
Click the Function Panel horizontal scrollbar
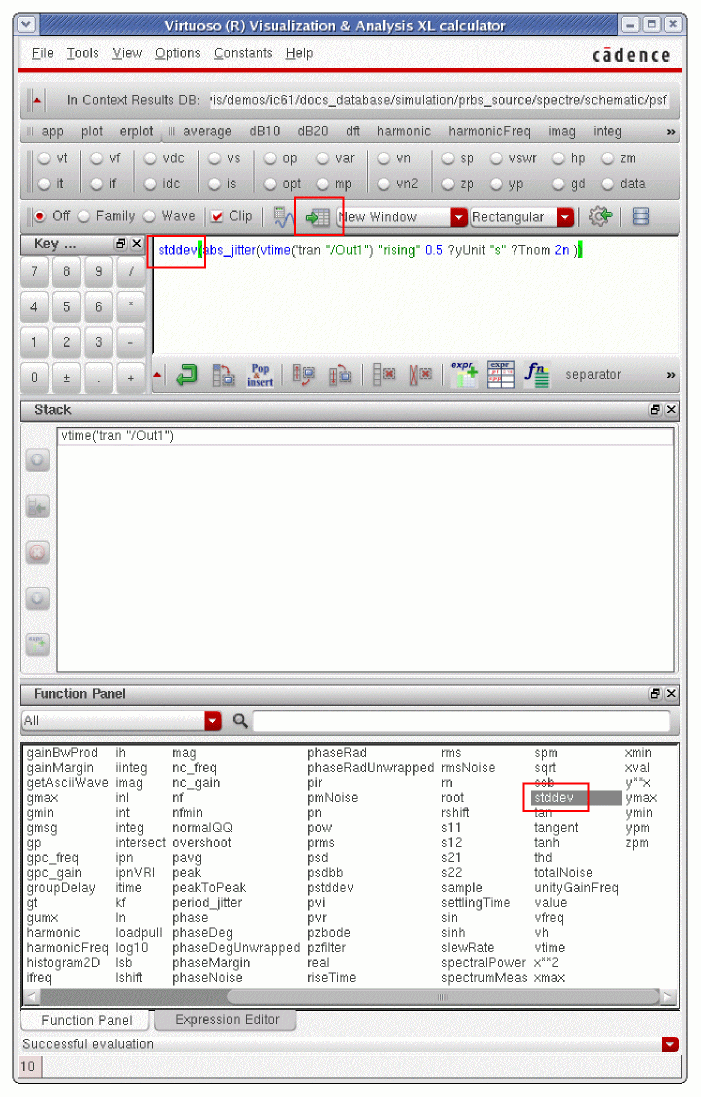(x=444, y=996)
